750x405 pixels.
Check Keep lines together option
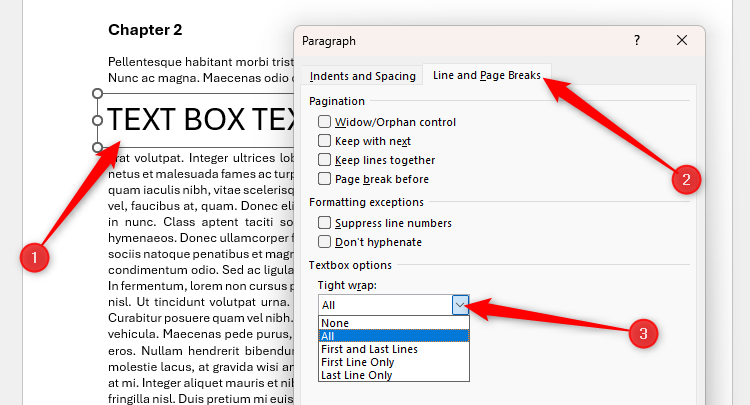click(325, 160)
